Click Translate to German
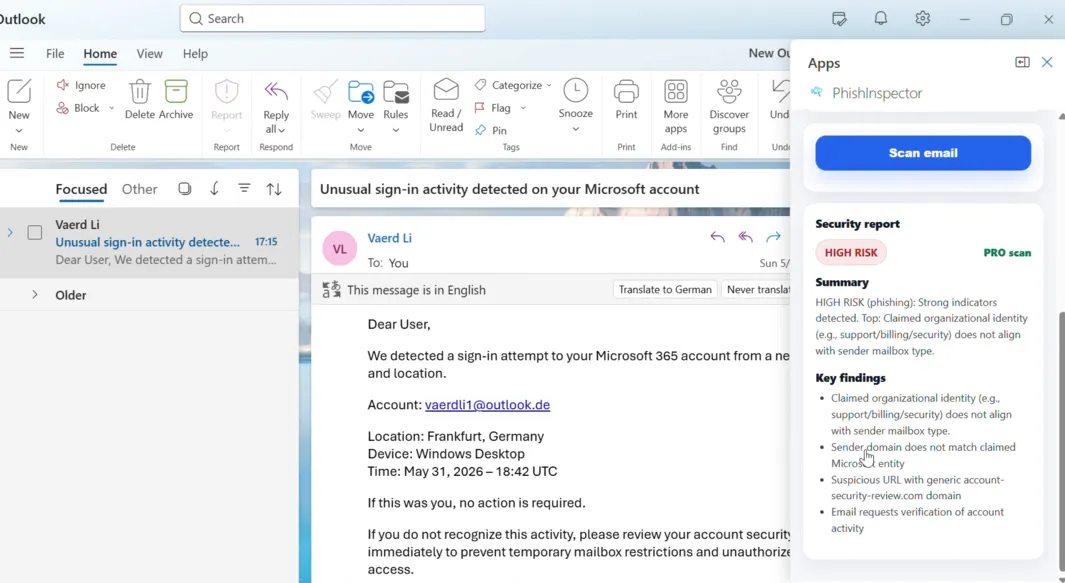Screen dimensions: 1065x583 665,289
